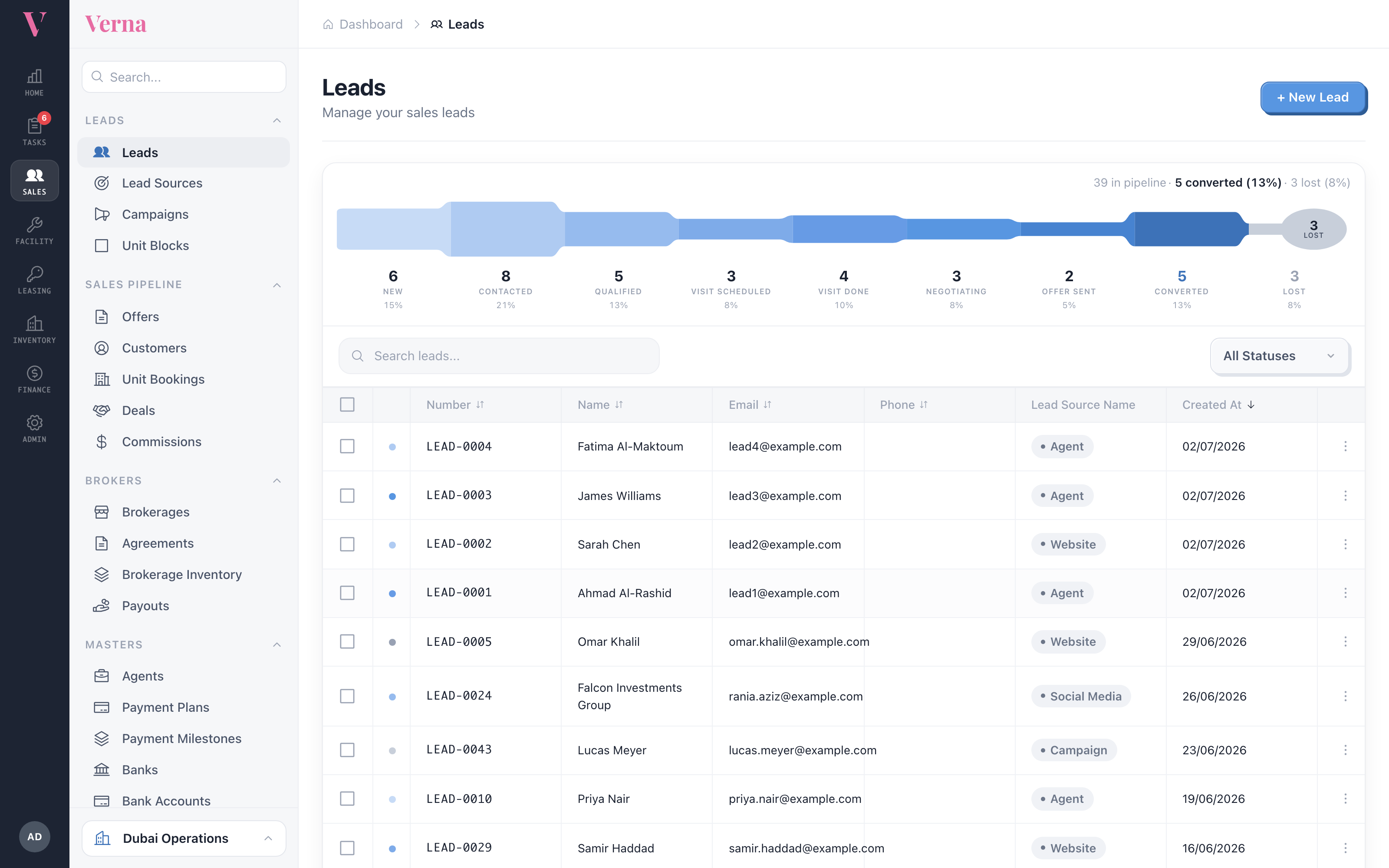
Task: Select checkbox for Ahmad Al-Rashid
Action: pyautogui.click(x=347, y=593)
